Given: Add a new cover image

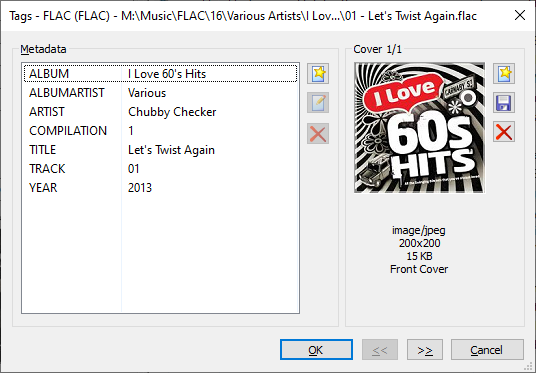Looking at the screenshot, I should (504, 74).
